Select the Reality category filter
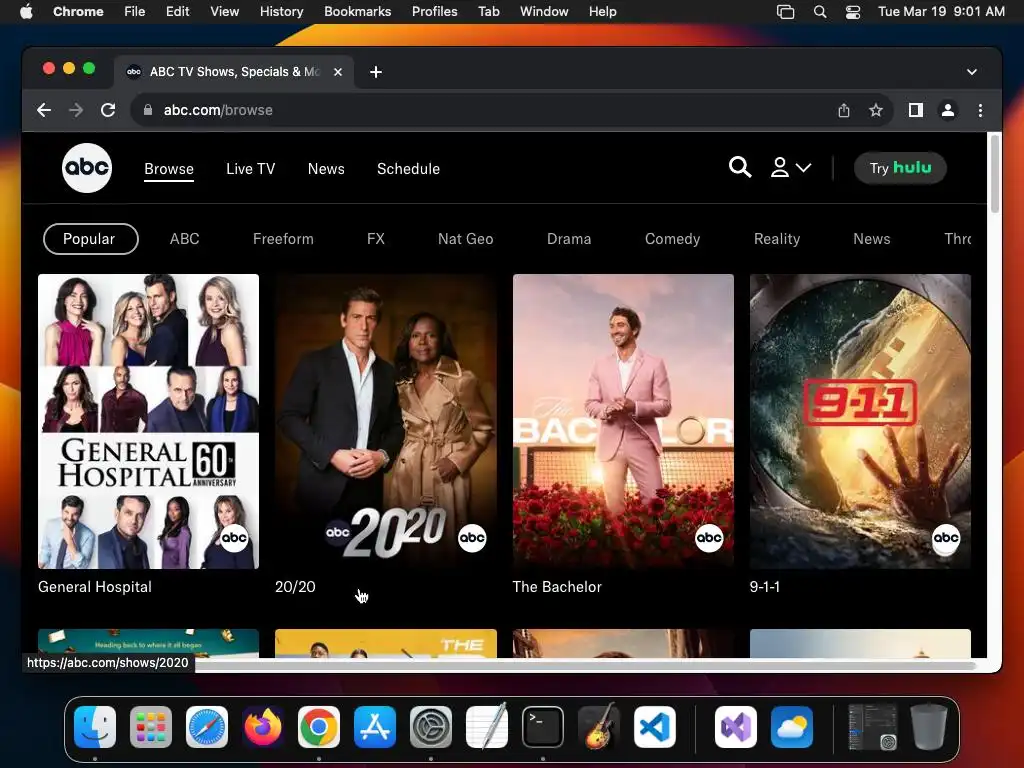1024x768 pixels. point(776,239)
